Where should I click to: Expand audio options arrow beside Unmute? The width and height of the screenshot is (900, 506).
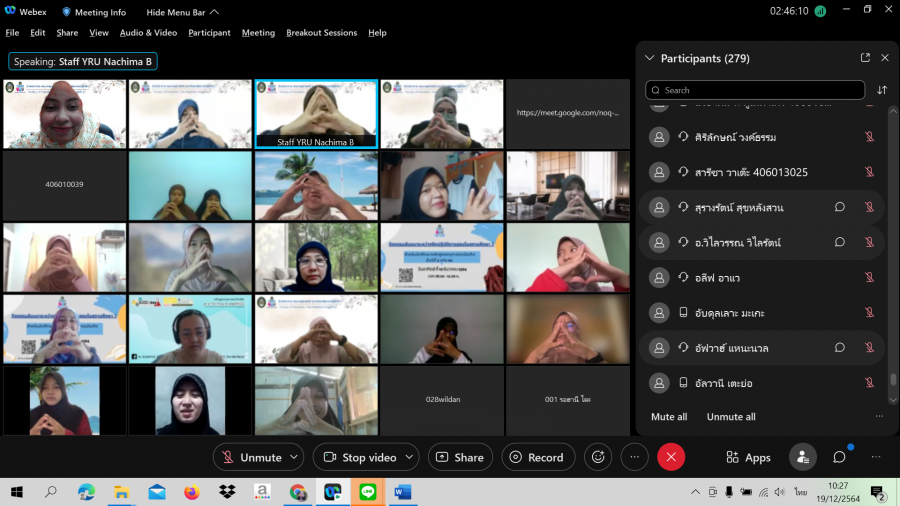[x=294, y=457]
